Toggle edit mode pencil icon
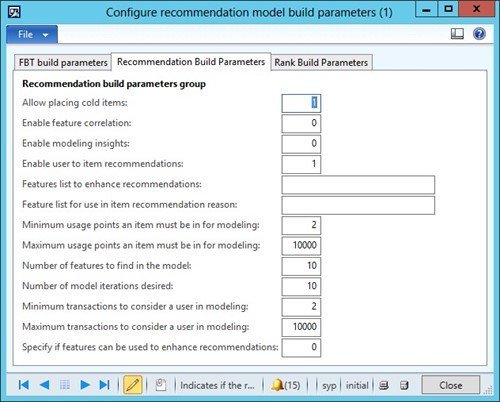 [x=133, y=385]
